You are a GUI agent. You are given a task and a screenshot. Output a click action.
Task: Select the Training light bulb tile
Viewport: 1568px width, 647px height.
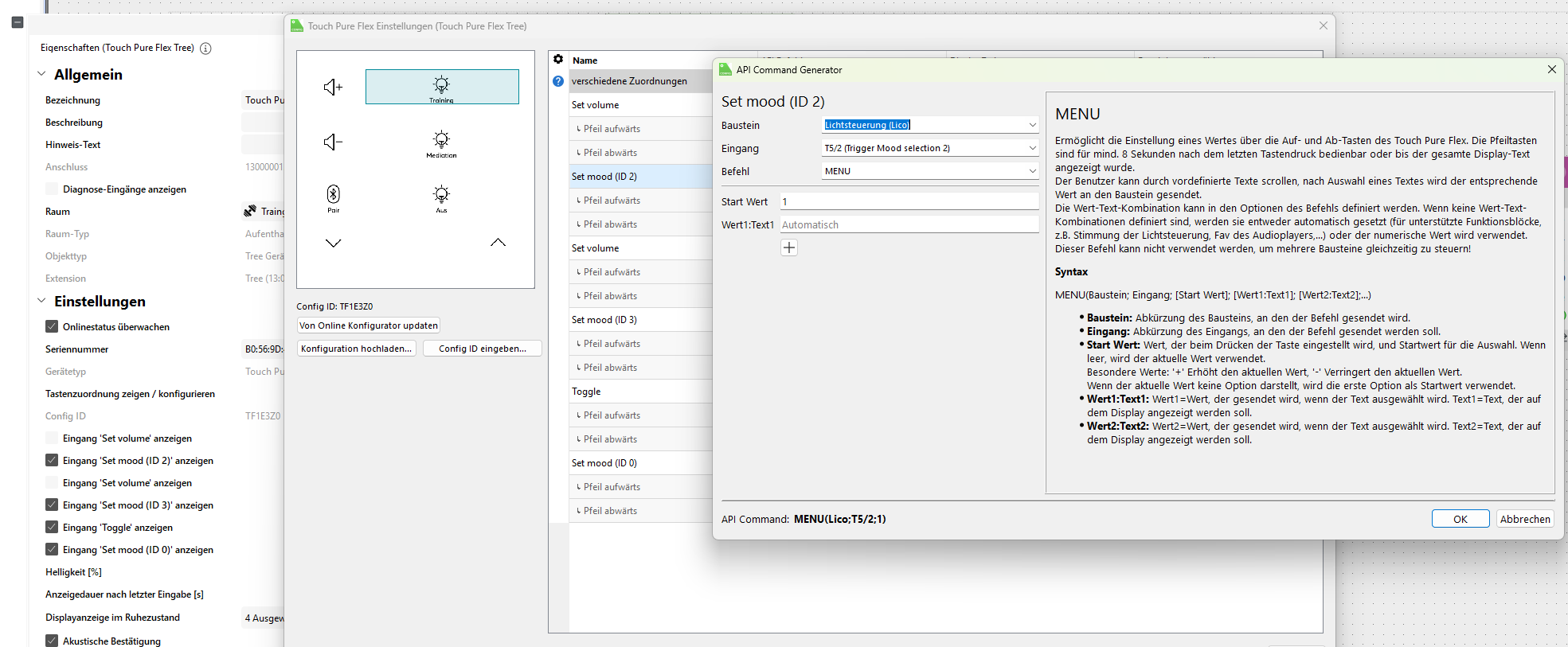[x=442, y=87]
